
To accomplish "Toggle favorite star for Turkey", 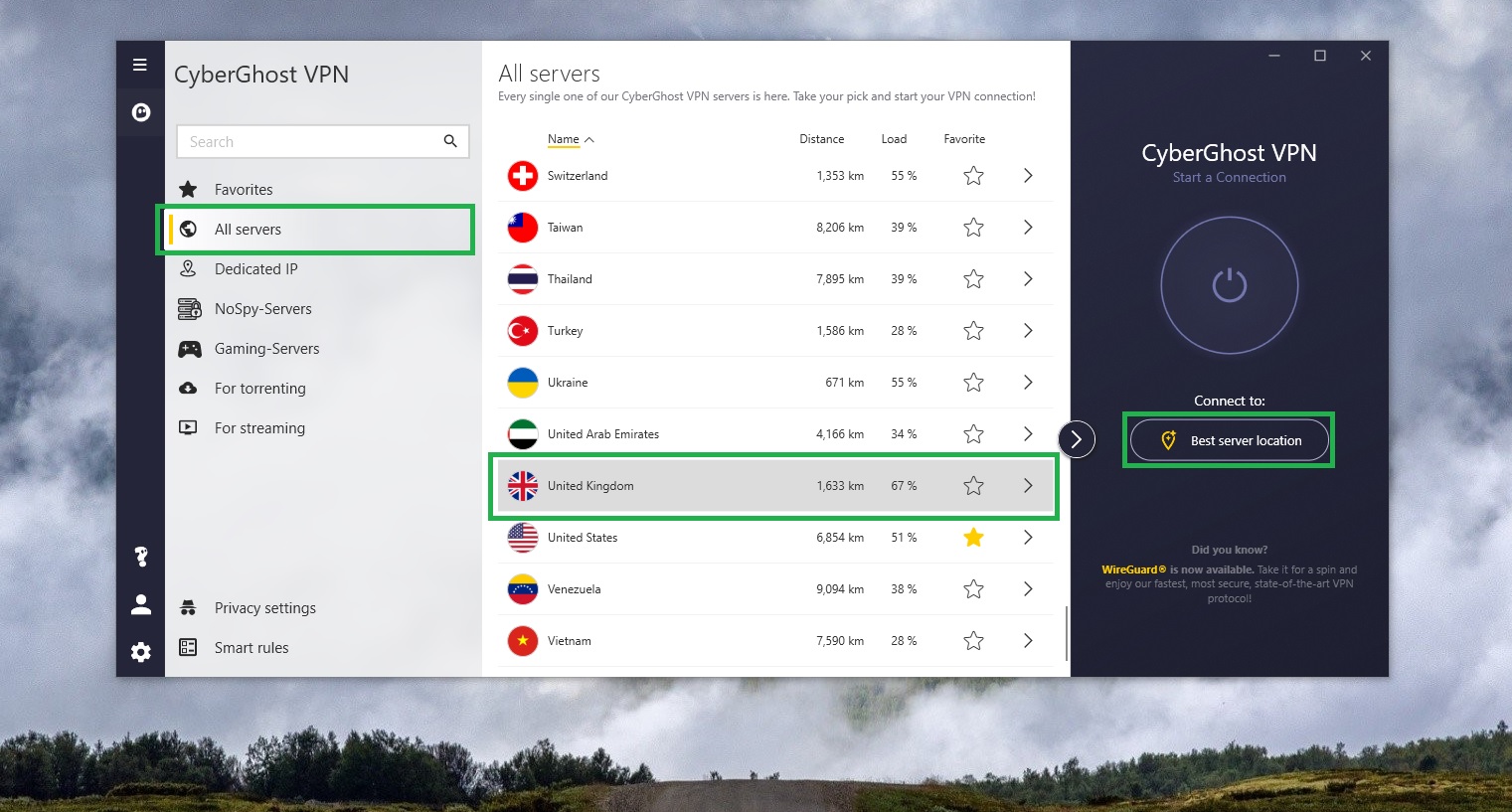I will (973, 331).
